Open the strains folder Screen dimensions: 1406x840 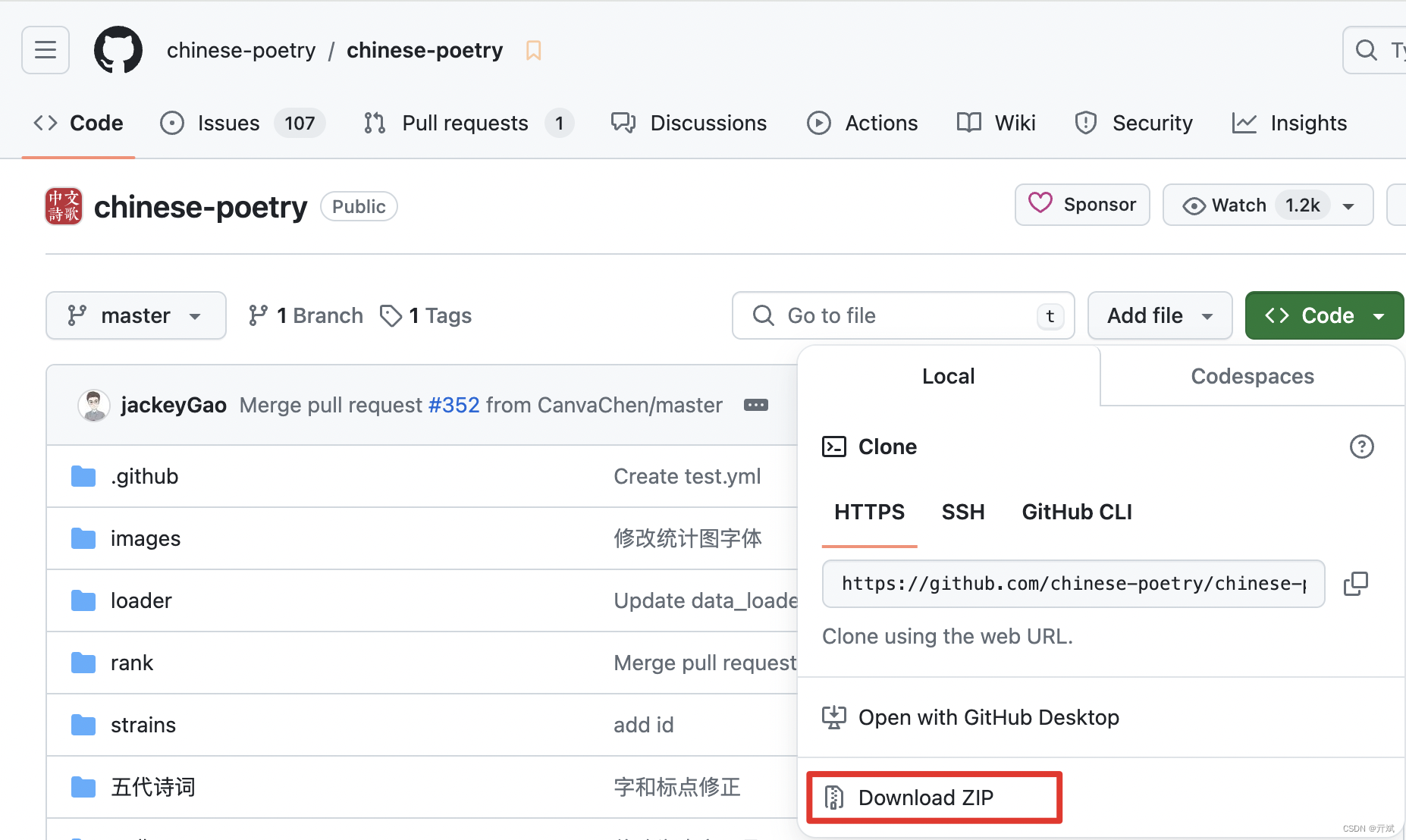tap(143, 725)
